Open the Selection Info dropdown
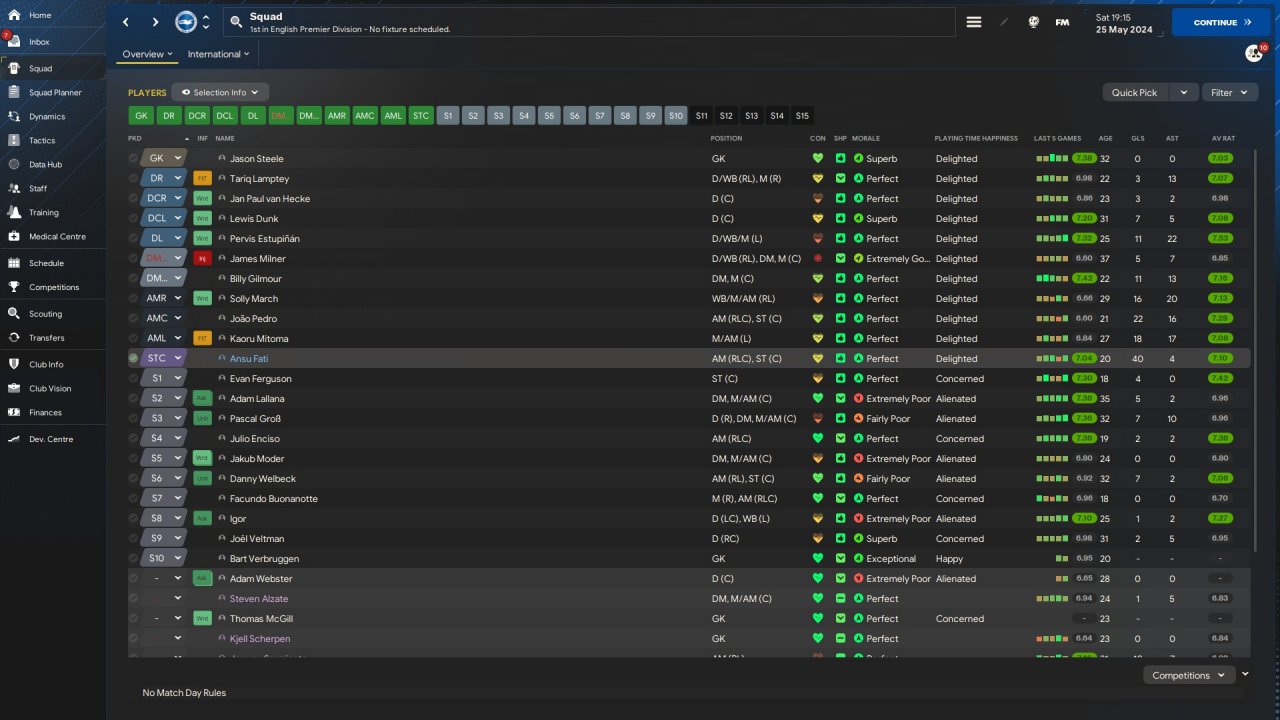This screenshot has height=720, width=1280. (x=220, y=92)
